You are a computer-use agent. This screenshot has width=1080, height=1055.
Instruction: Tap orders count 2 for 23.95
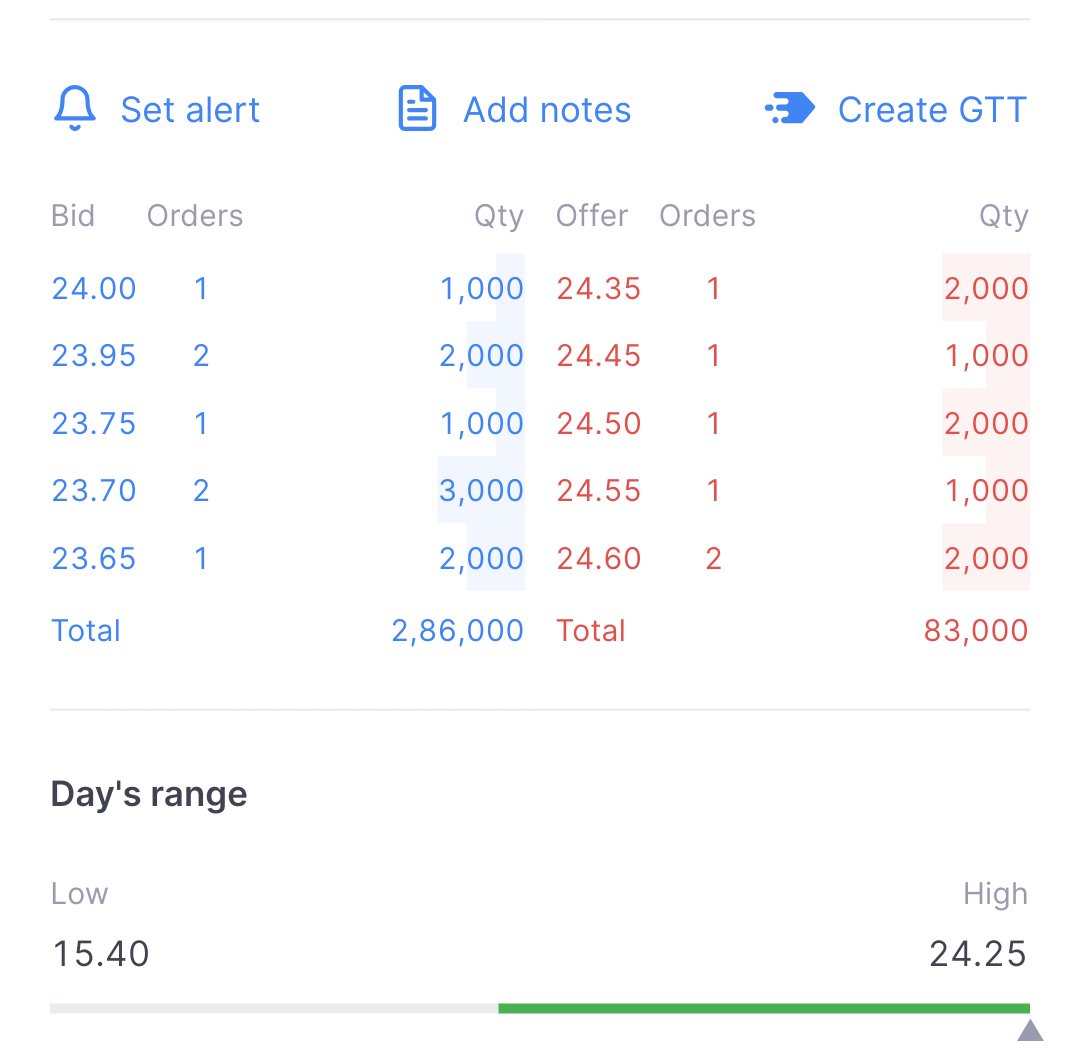pyautogui.click(x=200, y=356)
